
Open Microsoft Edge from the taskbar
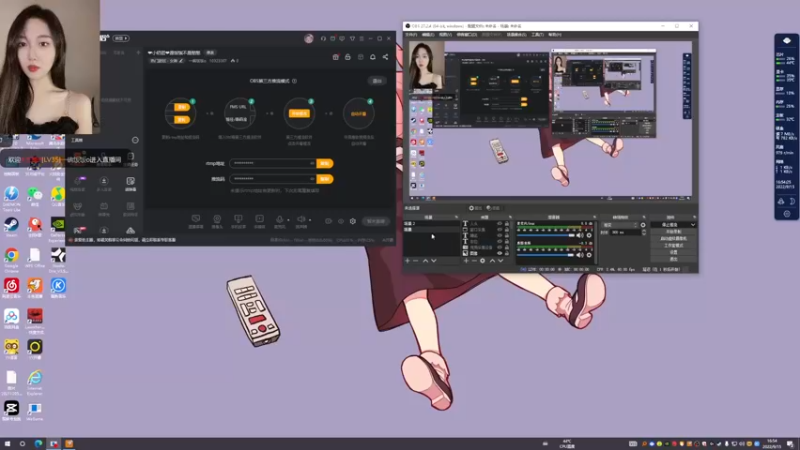point(38,444)
